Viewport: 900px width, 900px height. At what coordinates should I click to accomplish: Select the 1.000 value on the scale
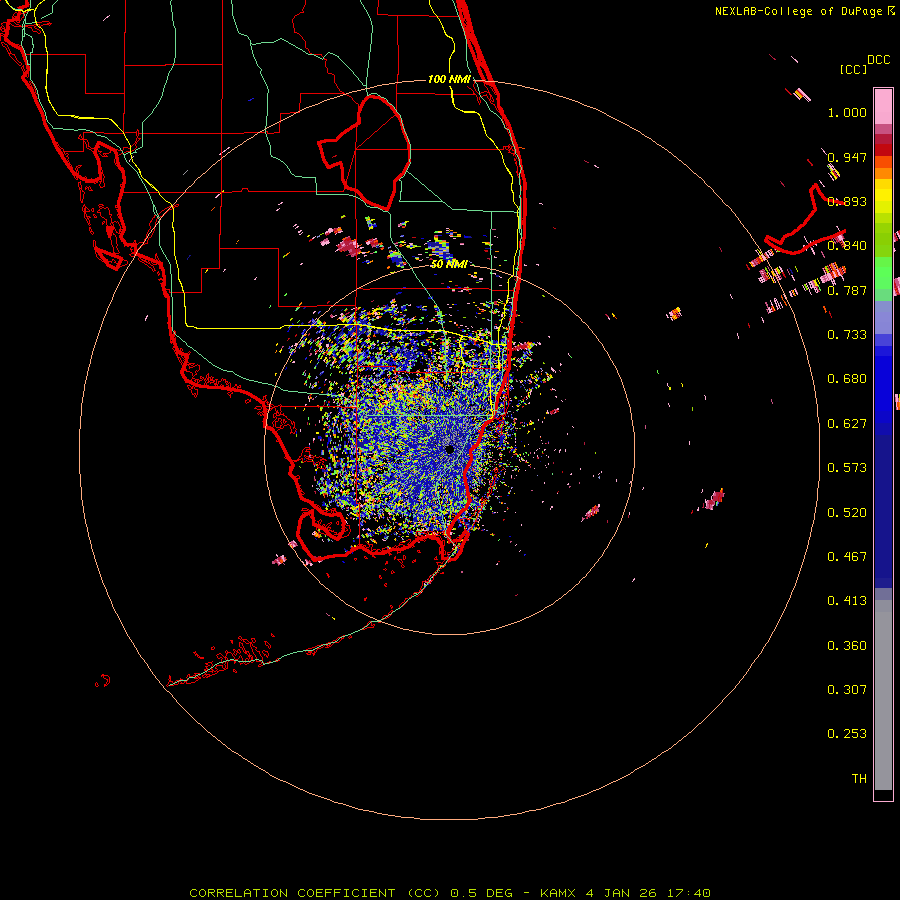(847, 112)
